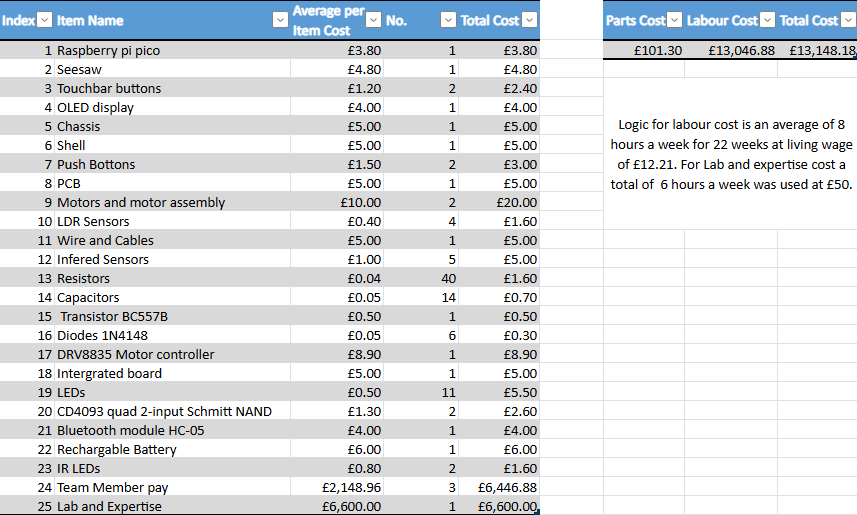The height and width of the screenshot is (515, 857).
Task: Open the Labour Cost filter dropdown
Action: pyautogui.click(x=768, y=20)
